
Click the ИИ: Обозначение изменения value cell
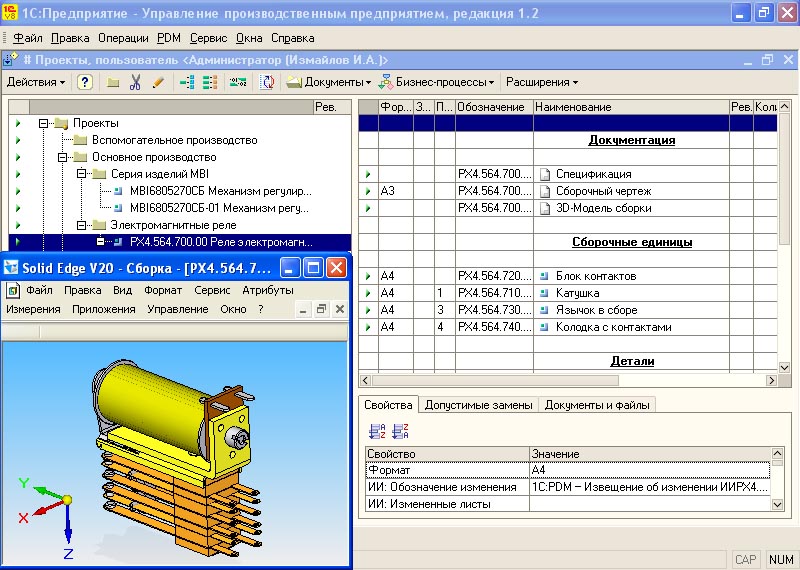tap(649, 487)
